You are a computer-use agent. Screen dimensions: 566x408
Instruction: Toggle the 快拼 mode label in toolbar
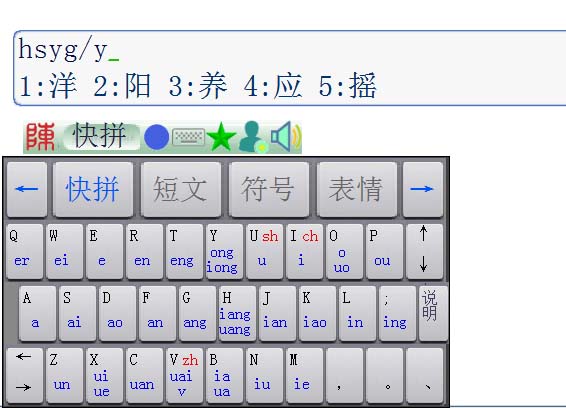[101, 136]
